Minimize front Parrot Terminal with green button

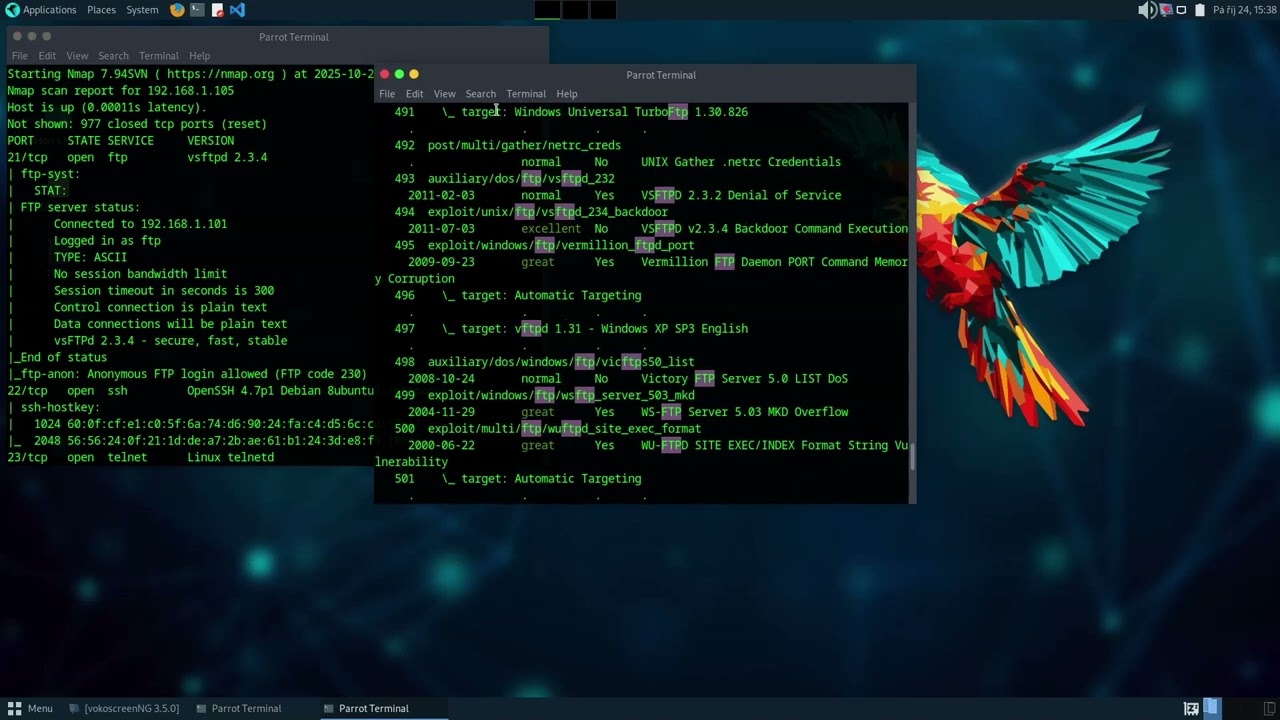[399, 74]
